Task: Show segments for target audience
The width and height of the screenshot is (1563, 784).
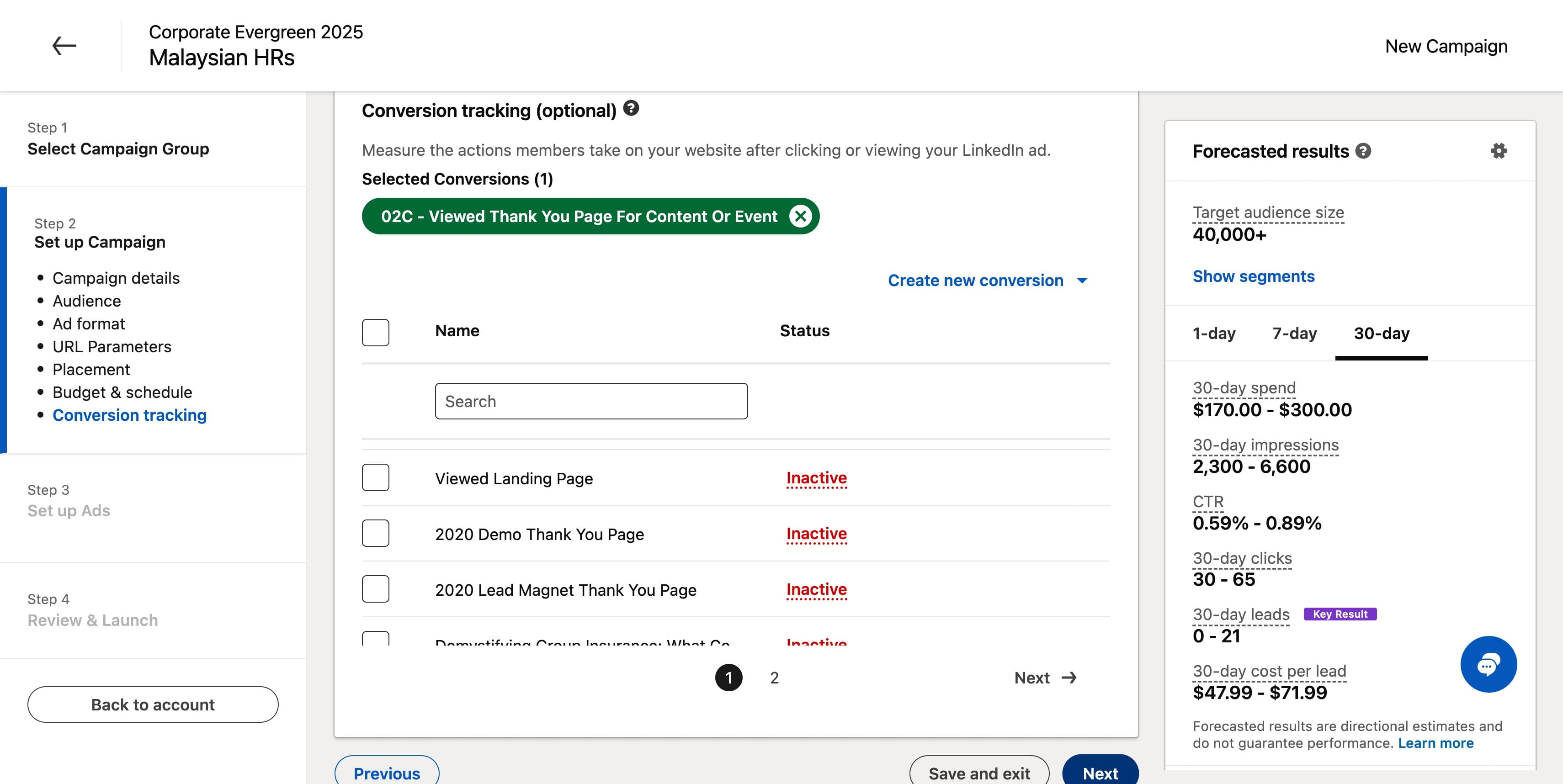Action: [1254, 276]
